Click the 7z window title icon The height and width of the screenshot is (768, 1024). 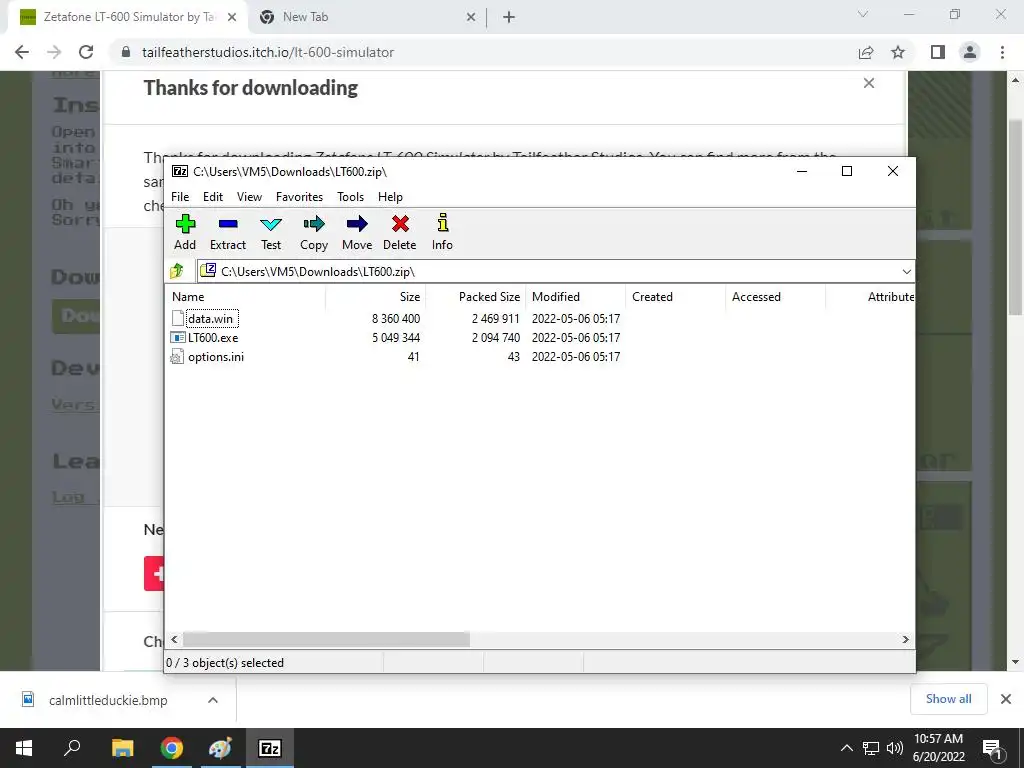180,171
